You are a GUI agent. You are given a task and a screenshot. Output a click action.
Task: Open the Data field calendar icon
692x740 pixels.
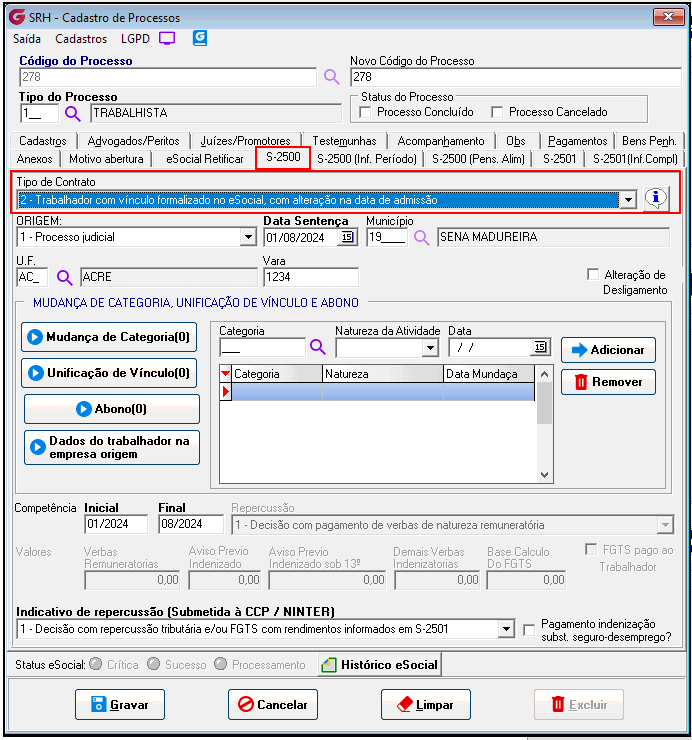540,347
